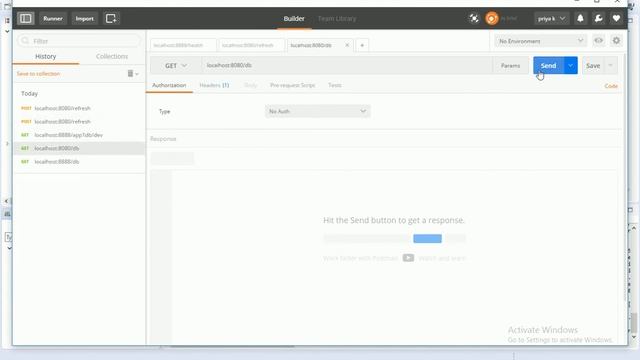640x360 pixels.
Task: Open the Import dialog
Action: pyautogui.click(x=84, y=18)
